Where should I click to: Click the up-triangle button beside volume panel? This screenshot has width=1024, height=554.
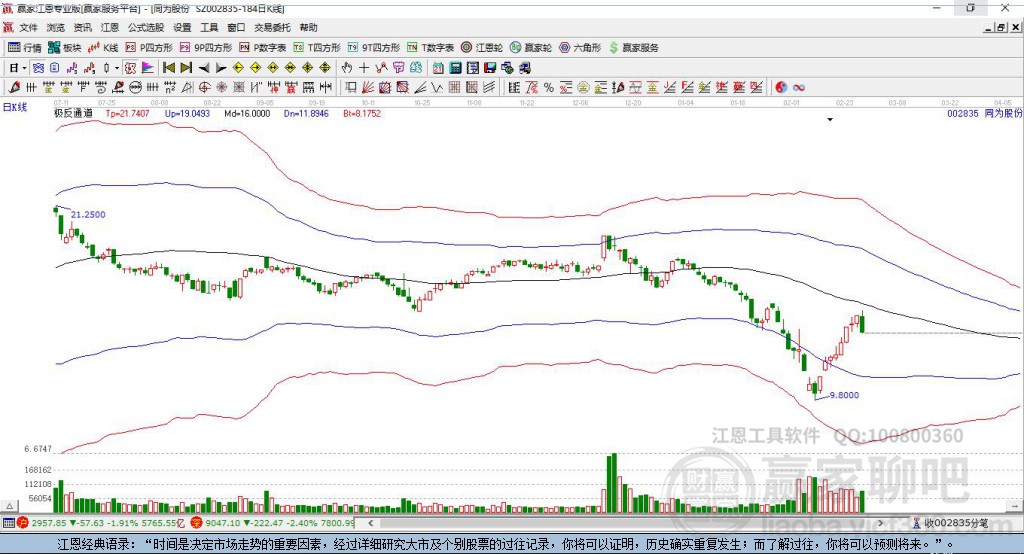point(9,506)
